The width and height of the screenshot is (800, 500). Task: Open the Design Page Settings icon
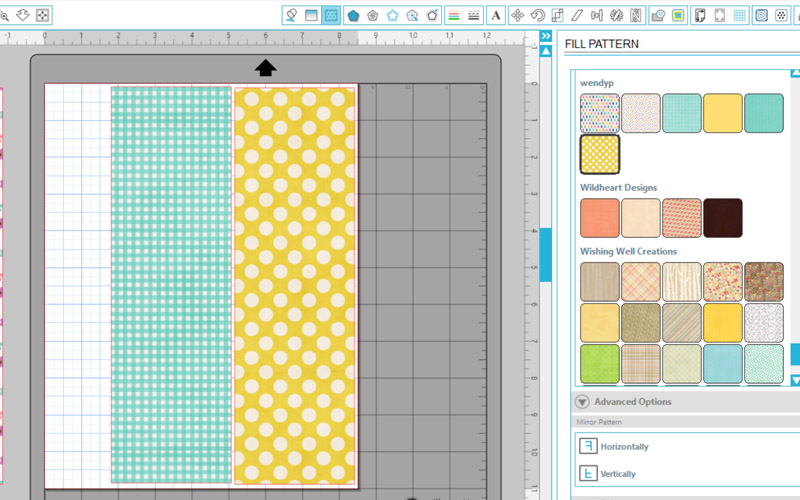click(x=700, y=15)
